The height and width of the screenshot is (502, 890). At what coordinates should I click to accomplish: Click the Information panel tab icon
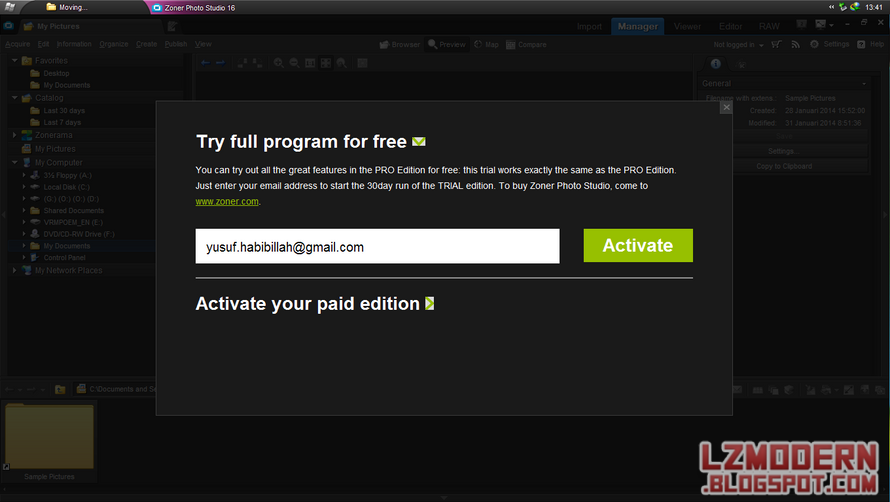click(716, 64)
